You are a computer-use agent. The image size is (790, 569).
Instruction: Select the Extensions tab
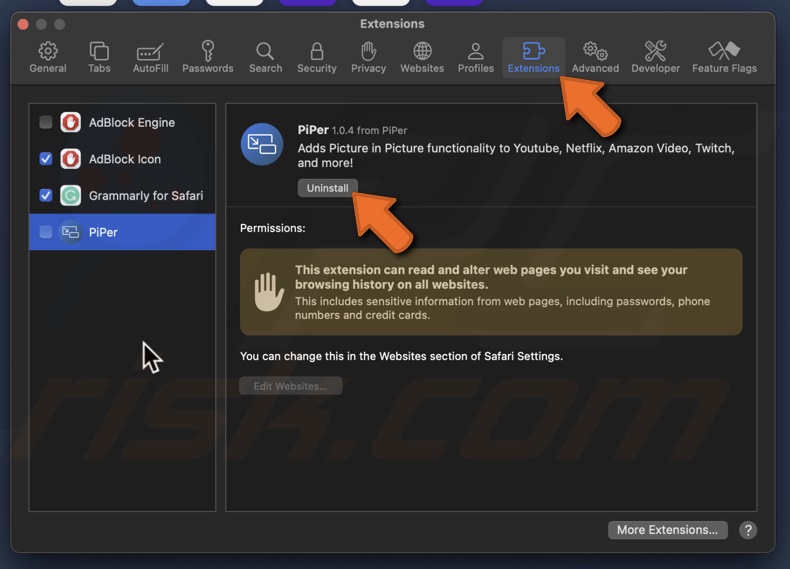[534, 57]
